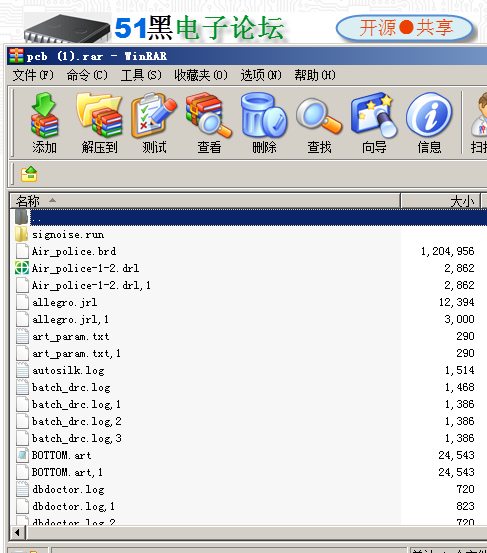This screenshot has width=487, height=553.
Task: Open the 工具(S) menu
Action: coord(141,75)
